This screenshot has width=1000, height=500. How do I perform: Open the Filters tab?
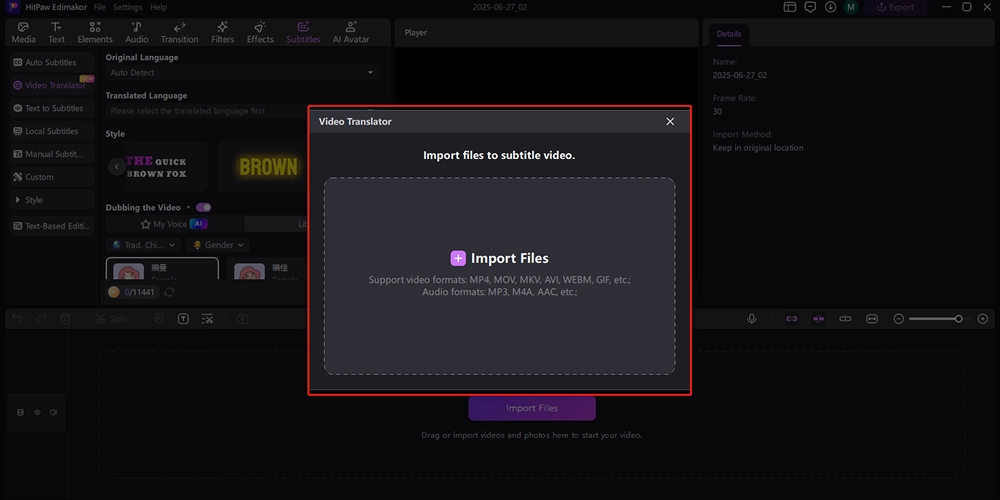point(223,33)
